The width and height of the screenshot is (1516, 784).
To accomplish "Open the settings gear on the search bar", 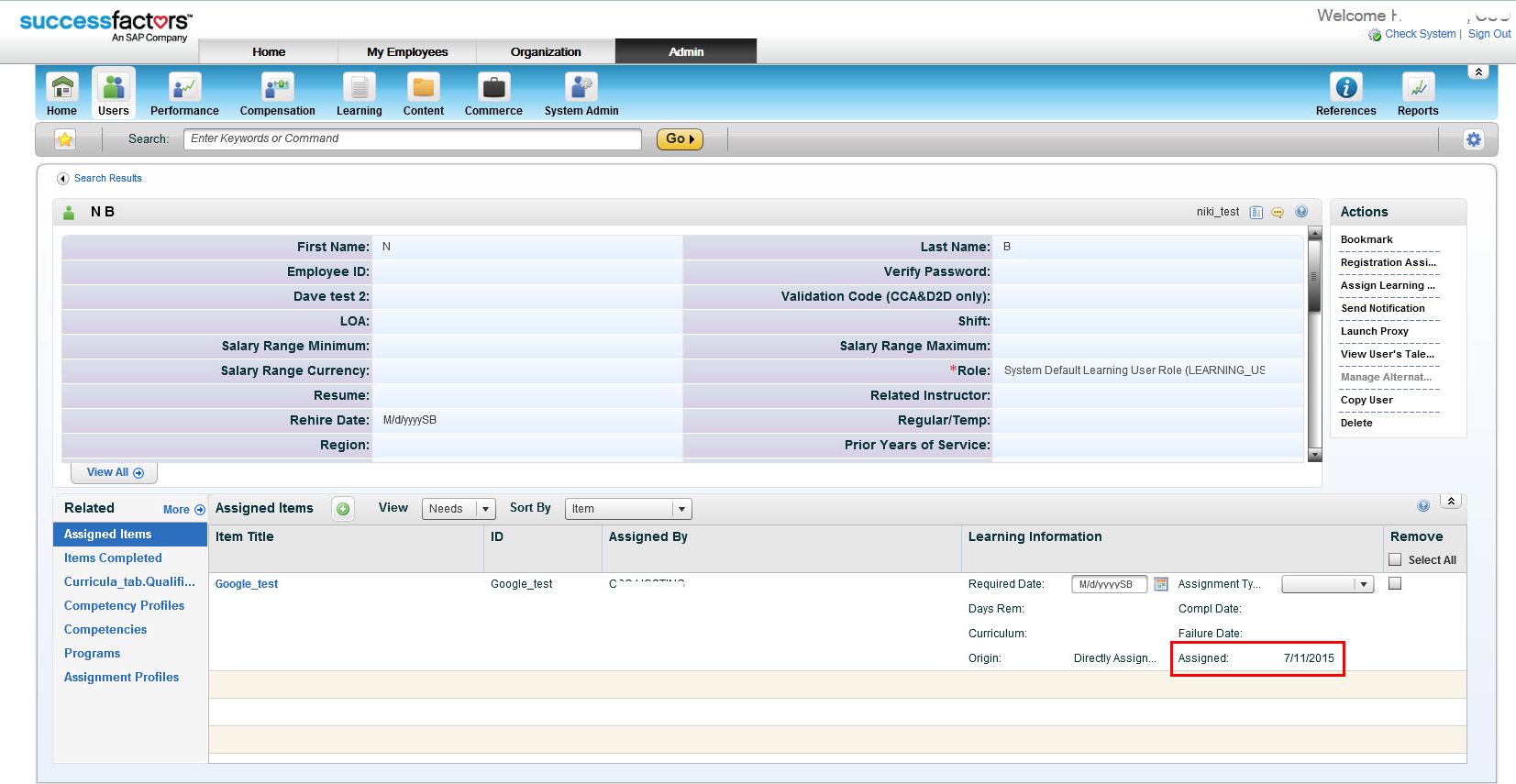I will (x=1473, y=139).
